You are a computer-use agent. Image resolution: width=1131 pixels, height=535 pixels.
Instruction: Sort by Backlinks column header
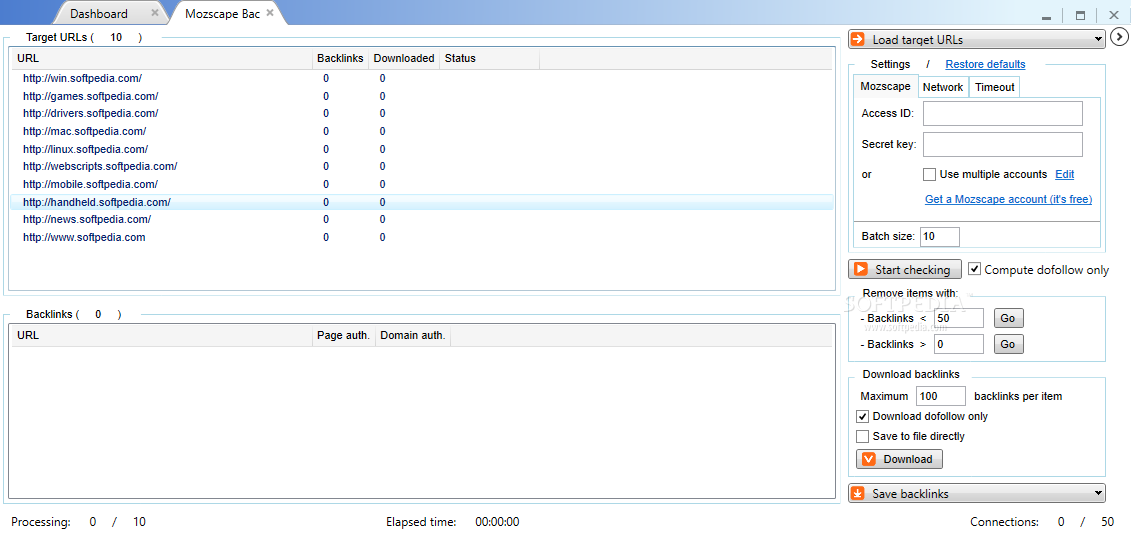click(340, 58)
